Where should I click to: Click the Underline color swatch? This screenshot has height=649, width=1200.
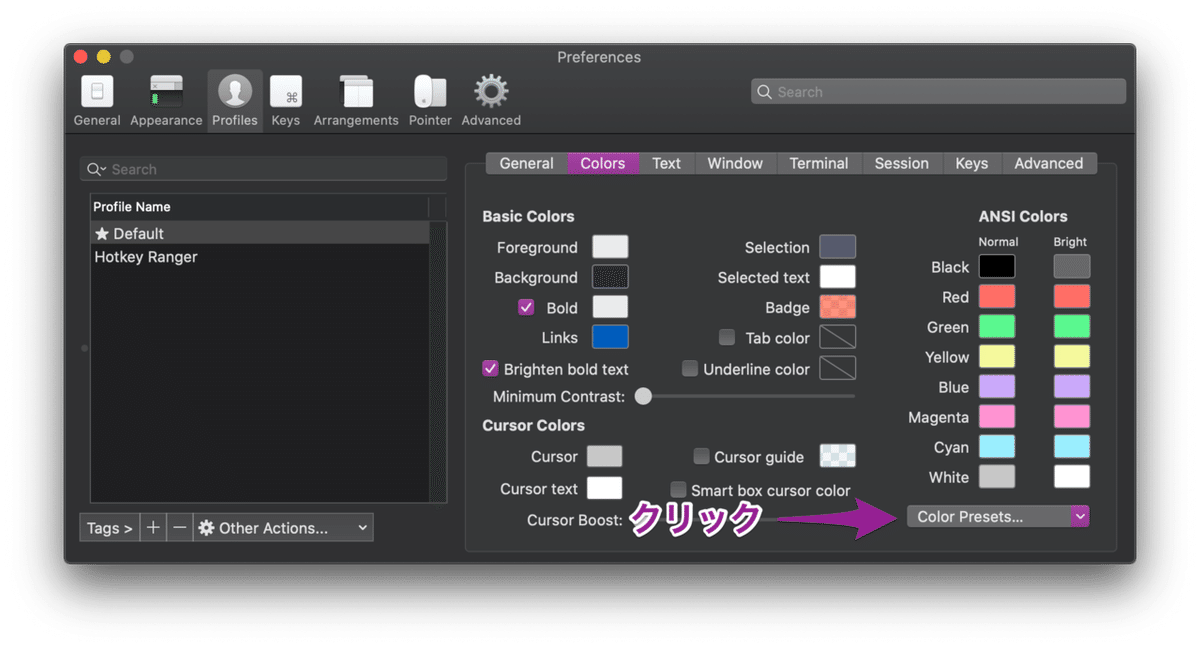click(838, 368)
